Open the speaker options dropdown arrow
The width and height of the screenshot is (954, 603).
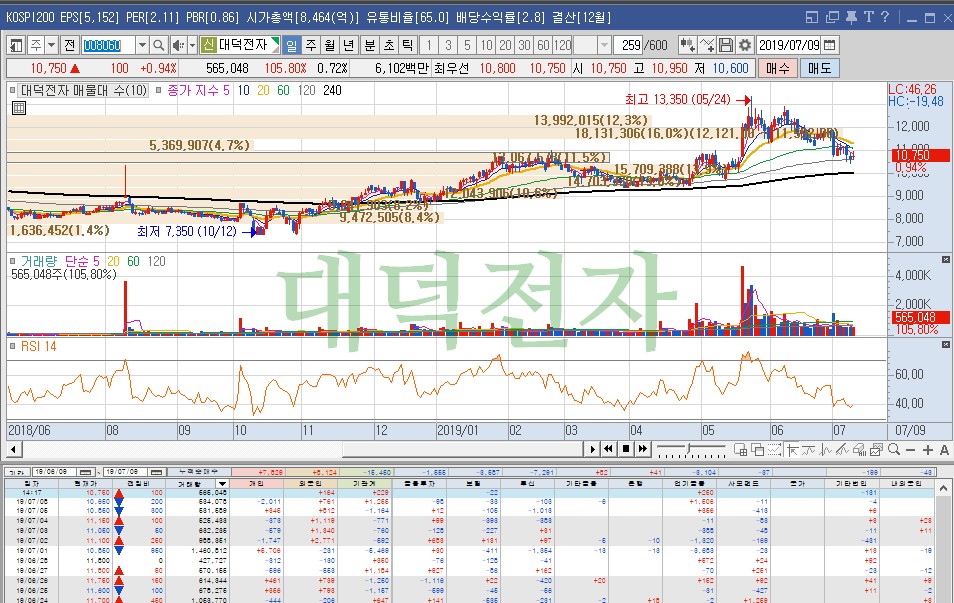point(192,45)
